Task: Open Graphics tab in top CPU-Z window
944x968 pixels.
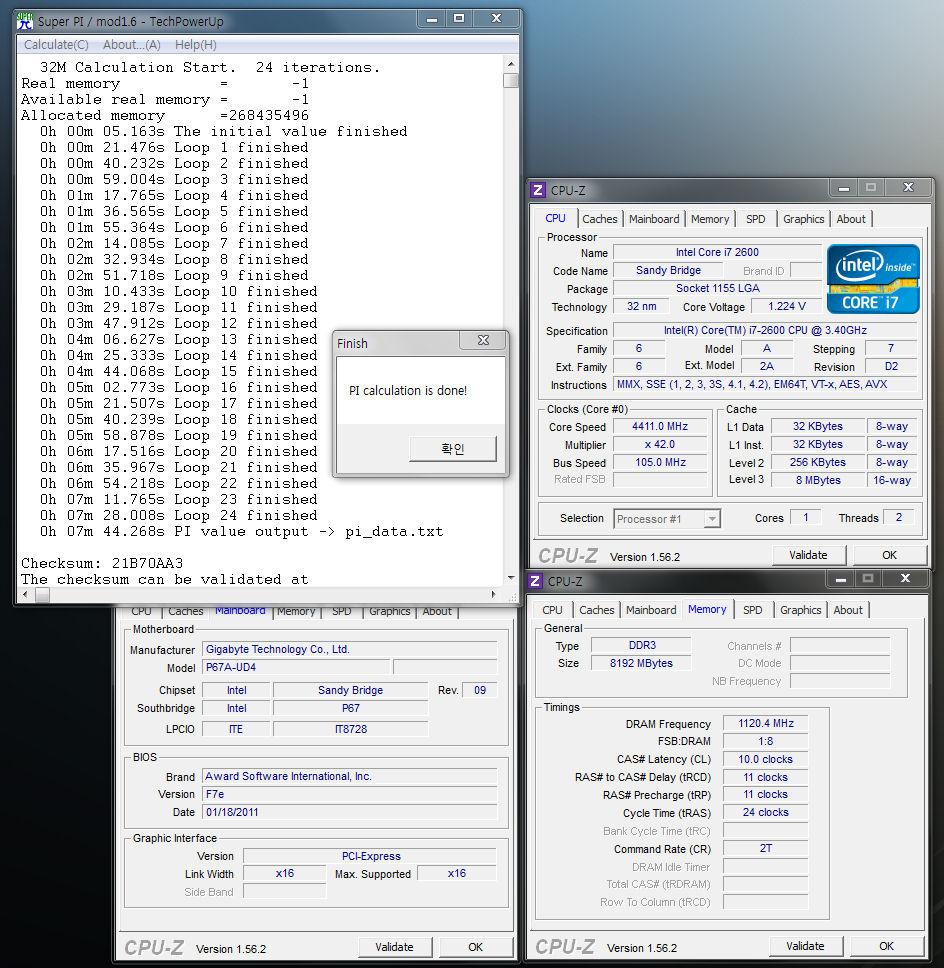Action: [x=803, y=219]
